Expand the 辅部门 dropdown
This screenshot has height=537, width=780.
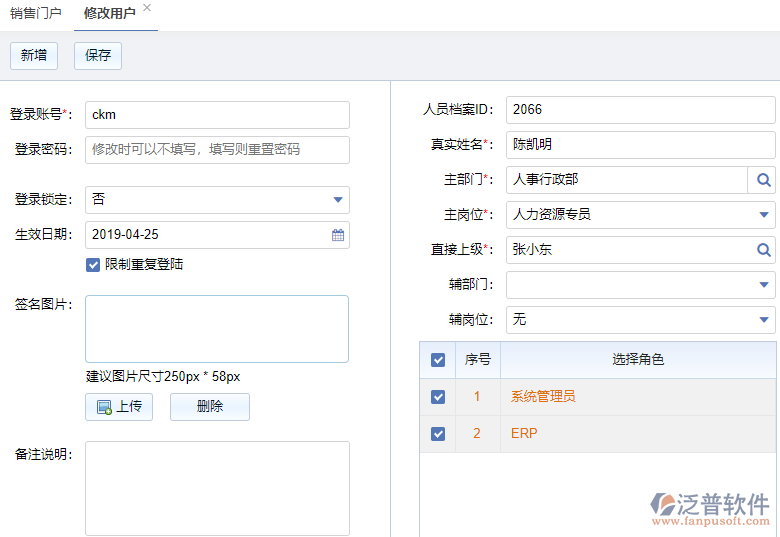click(764, 285)
